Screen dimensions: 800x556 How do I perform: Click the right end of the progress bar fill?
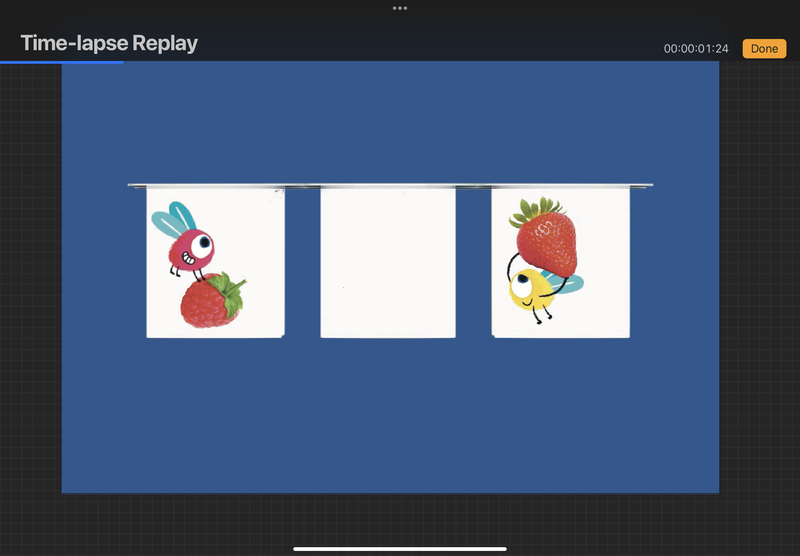(x=122, y=62)
